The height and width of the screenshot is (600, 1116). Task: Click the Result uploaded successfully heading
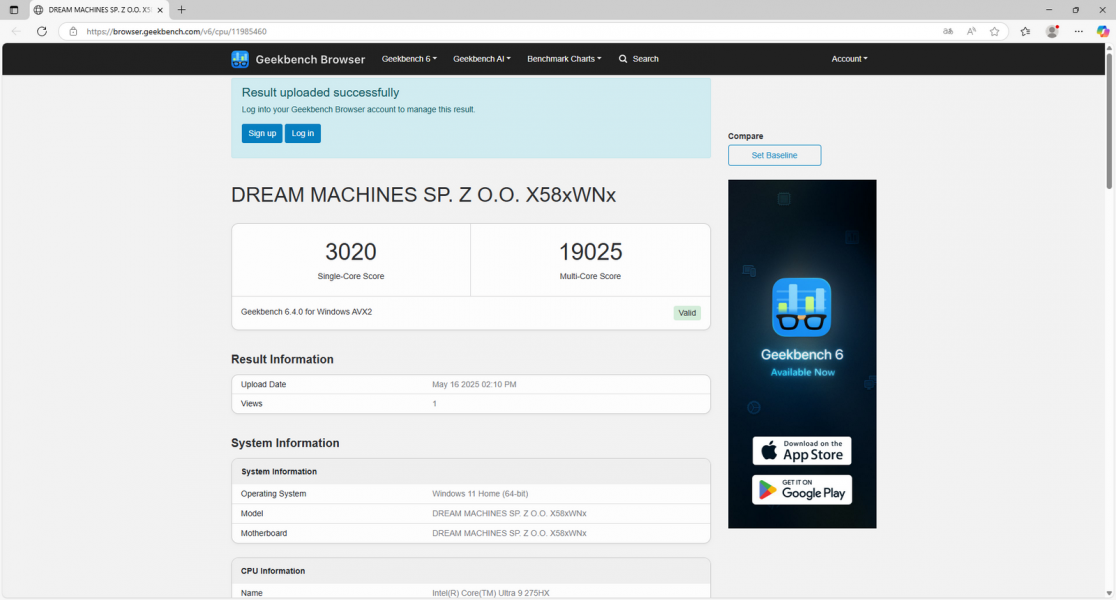tap(320, 93)
